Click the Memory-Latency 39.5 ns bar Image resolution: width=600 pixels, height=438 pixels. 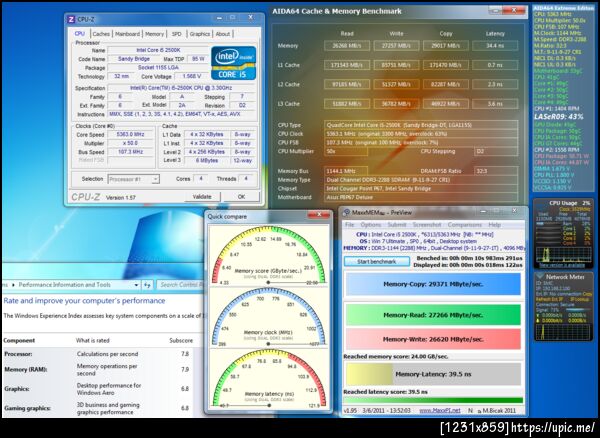click(x=433, y=374)
